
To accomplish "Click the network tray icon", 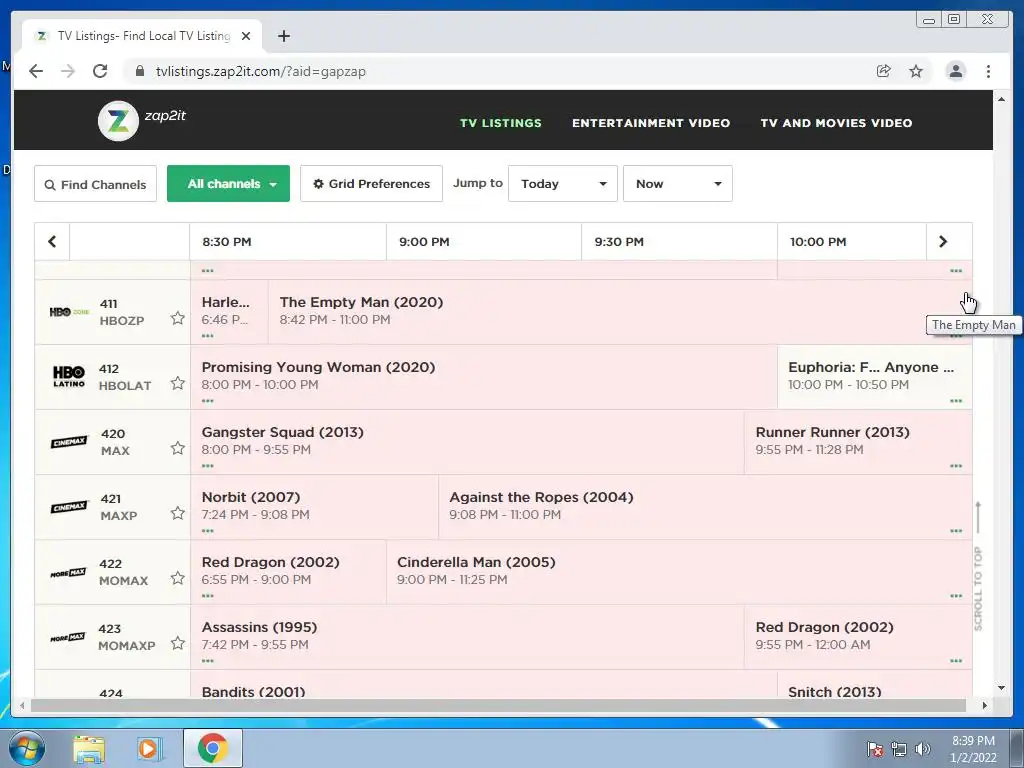I will coord(899,749).
